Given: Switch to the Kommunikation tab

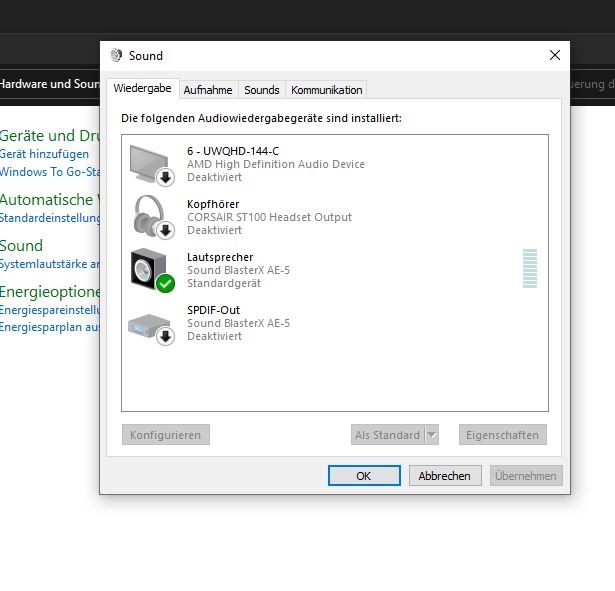Looking at the screenshot, I should (326, 90).
